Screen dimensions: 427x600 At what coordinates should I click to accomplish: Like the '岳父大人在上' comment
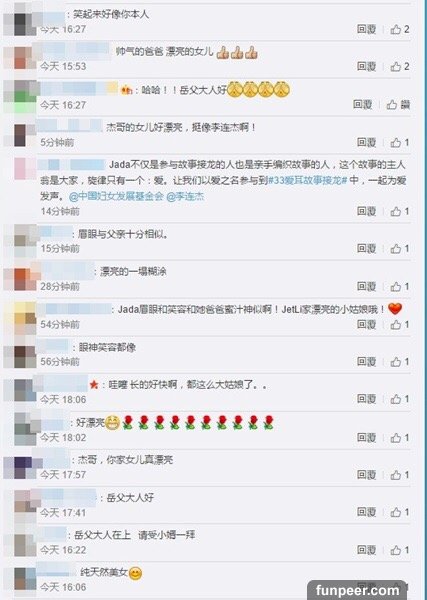pyautogui.click(x=399, y=550)
